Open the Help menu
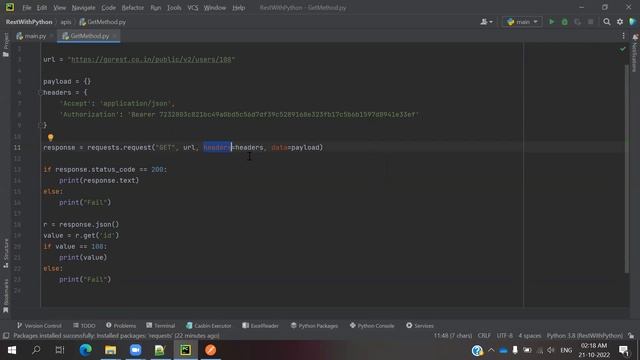The image size is (640, 360). click(x=238, y=8)
